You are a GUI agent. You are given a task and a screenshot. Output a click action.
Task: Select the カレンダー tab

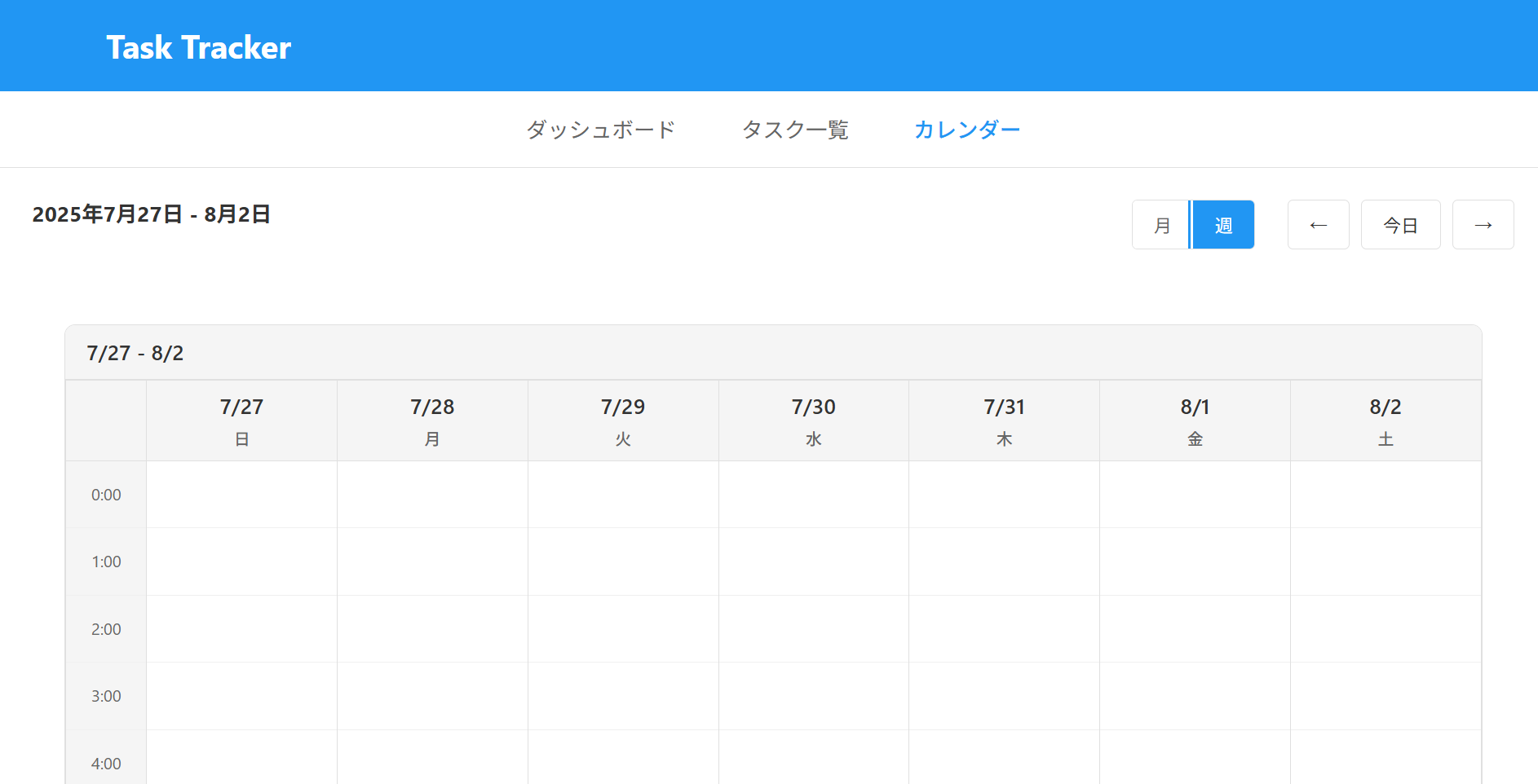tap(967, 130)
